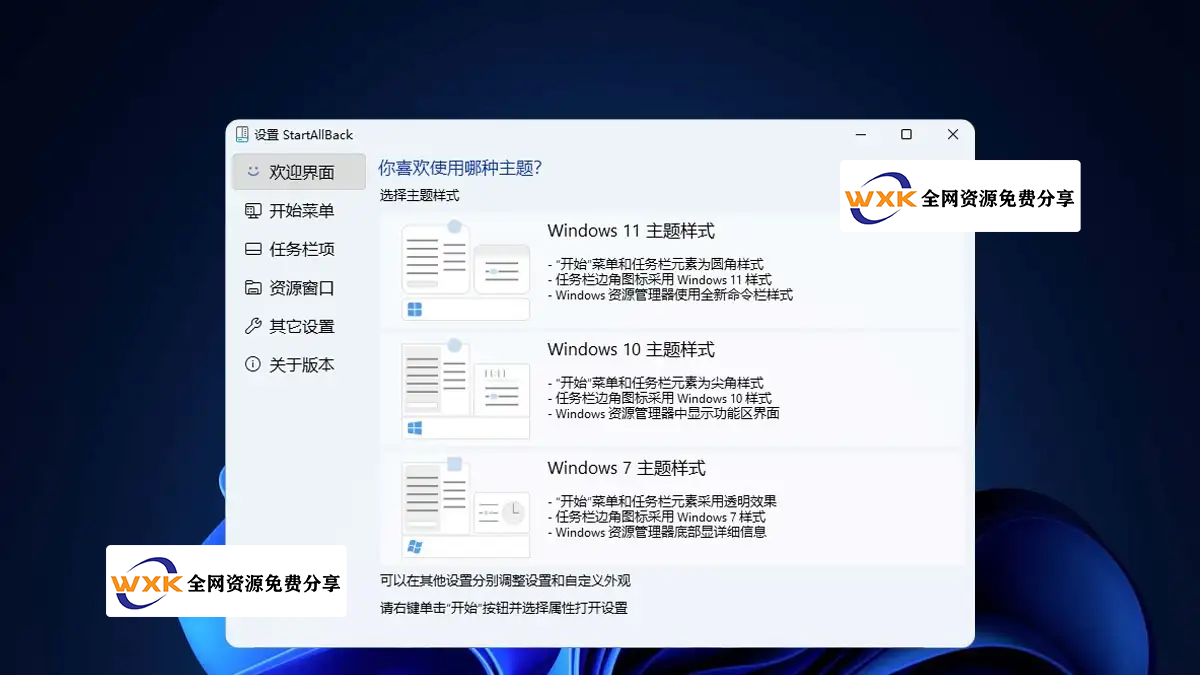Click the folder icon beside 资源窗口
Image resolution: width=1200 pixels, height=675 pixels.
click(253, 288)
